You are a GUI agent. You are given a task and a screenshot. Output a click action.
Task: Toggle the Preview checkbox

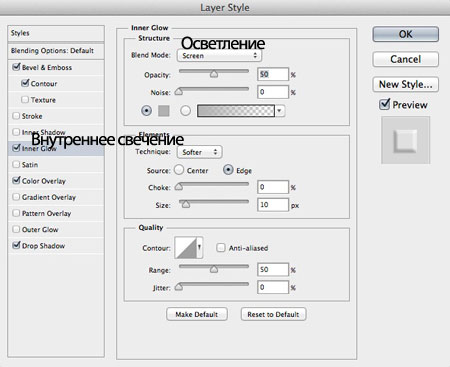click(384, 104)
